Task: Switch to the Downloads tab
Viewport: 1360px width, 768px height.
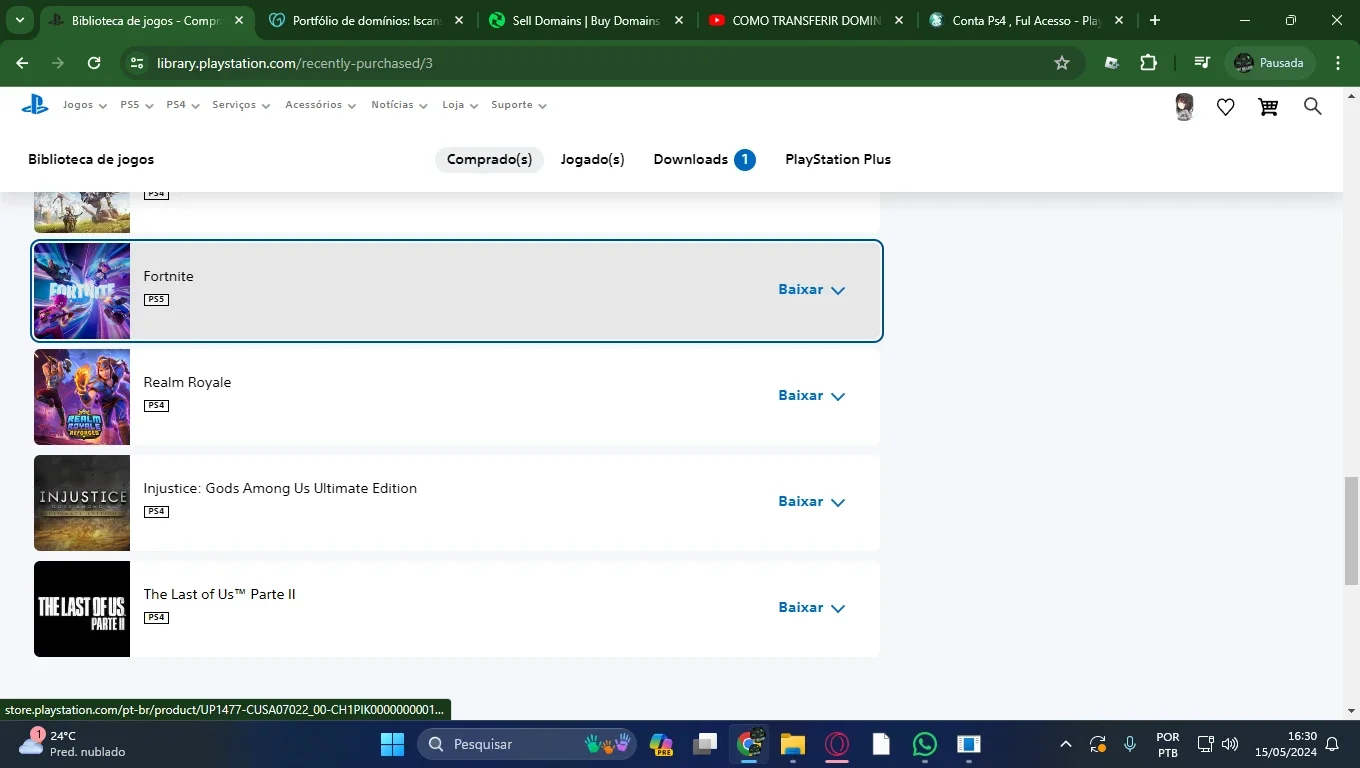Action: point(704,160)
